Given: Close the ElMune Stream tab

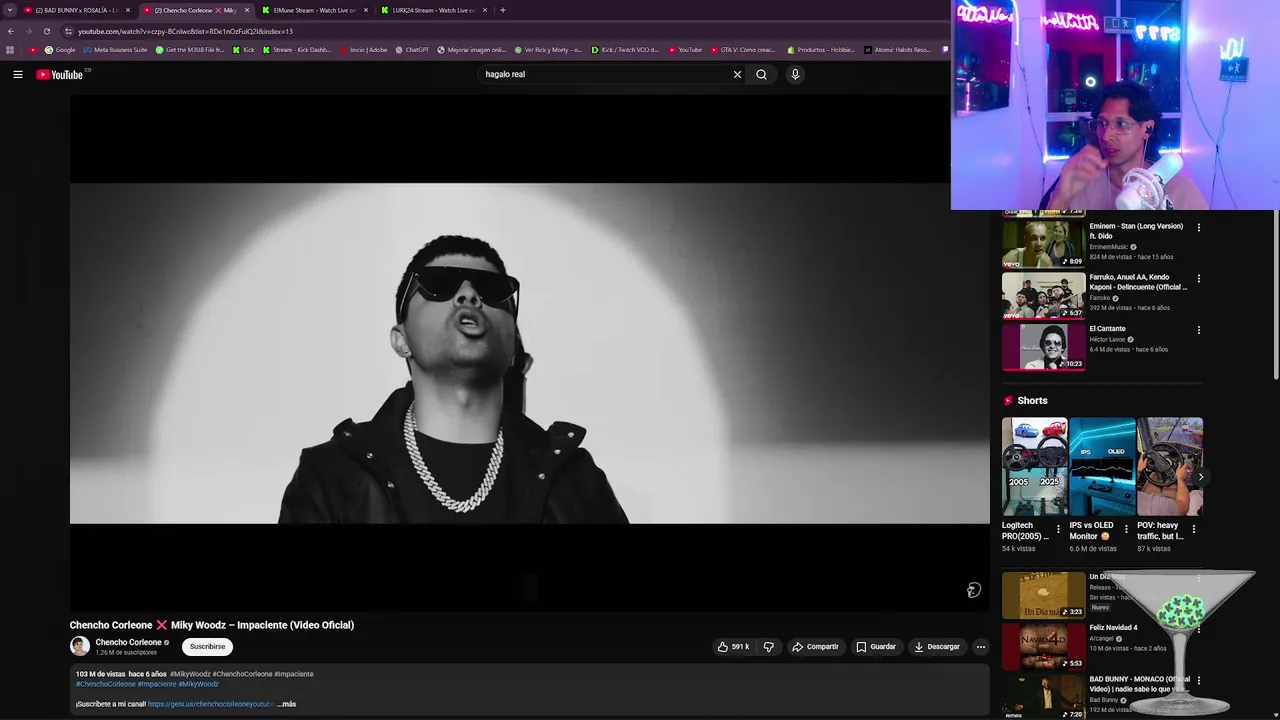Looking at the screenshot, I should (x=366, y=10).
